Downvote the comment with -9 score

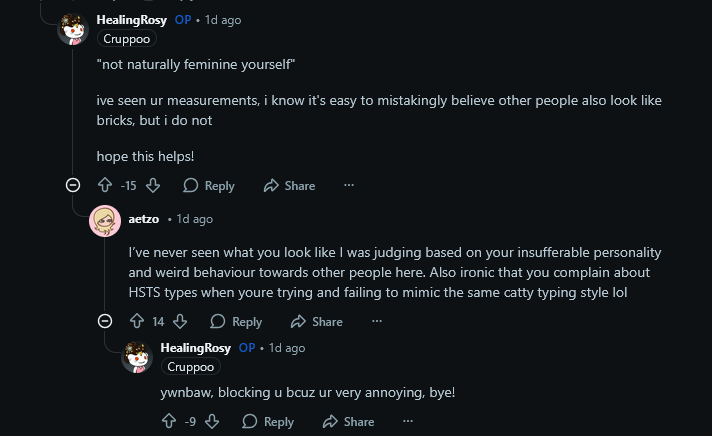[212, 421]
